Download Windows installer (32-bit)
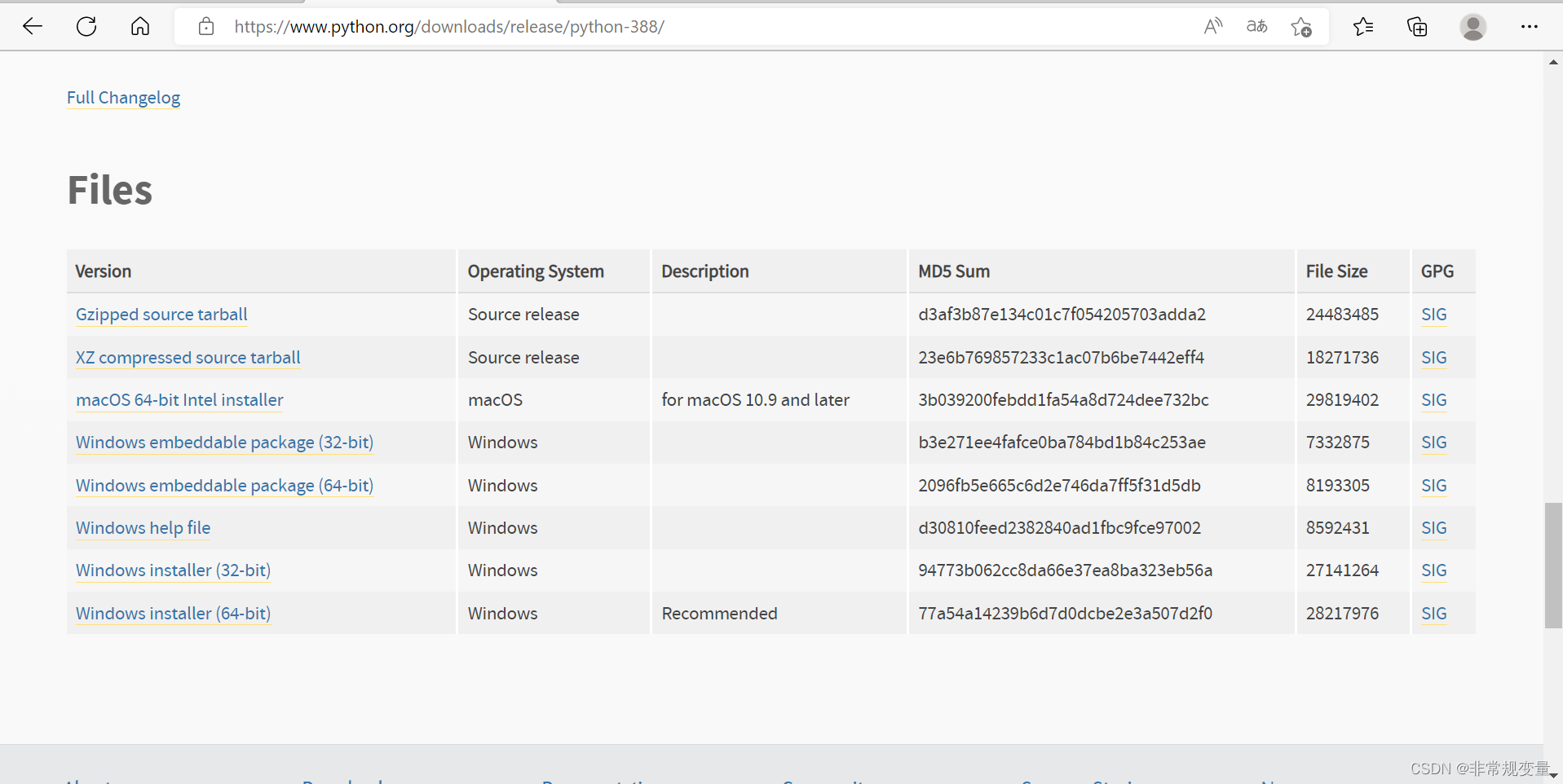Viewport: 1563px width, 784px height. [x=173, y=570]
